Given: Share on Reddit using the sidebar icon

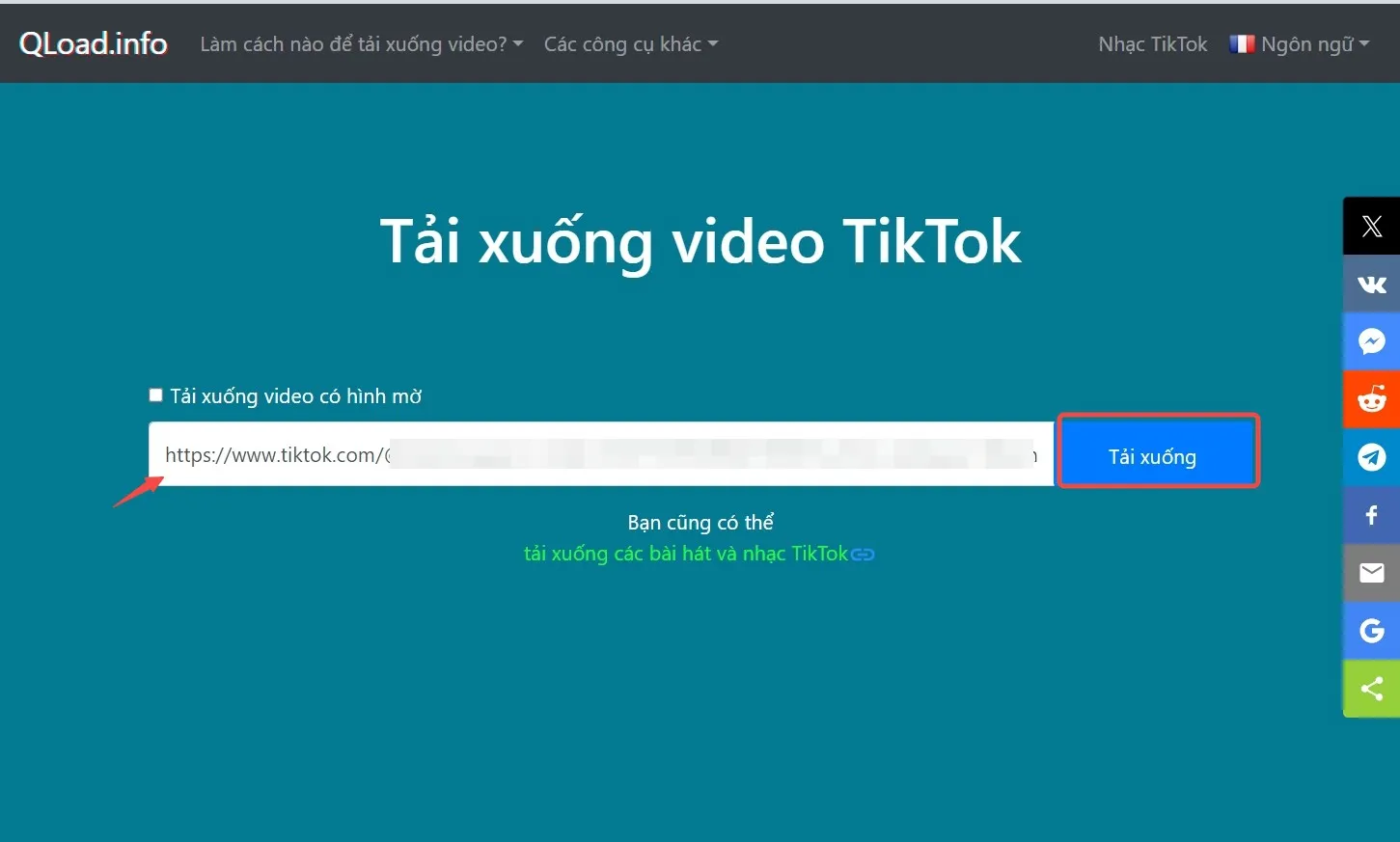Looking at the screenshot, I should click(1371, 399).
